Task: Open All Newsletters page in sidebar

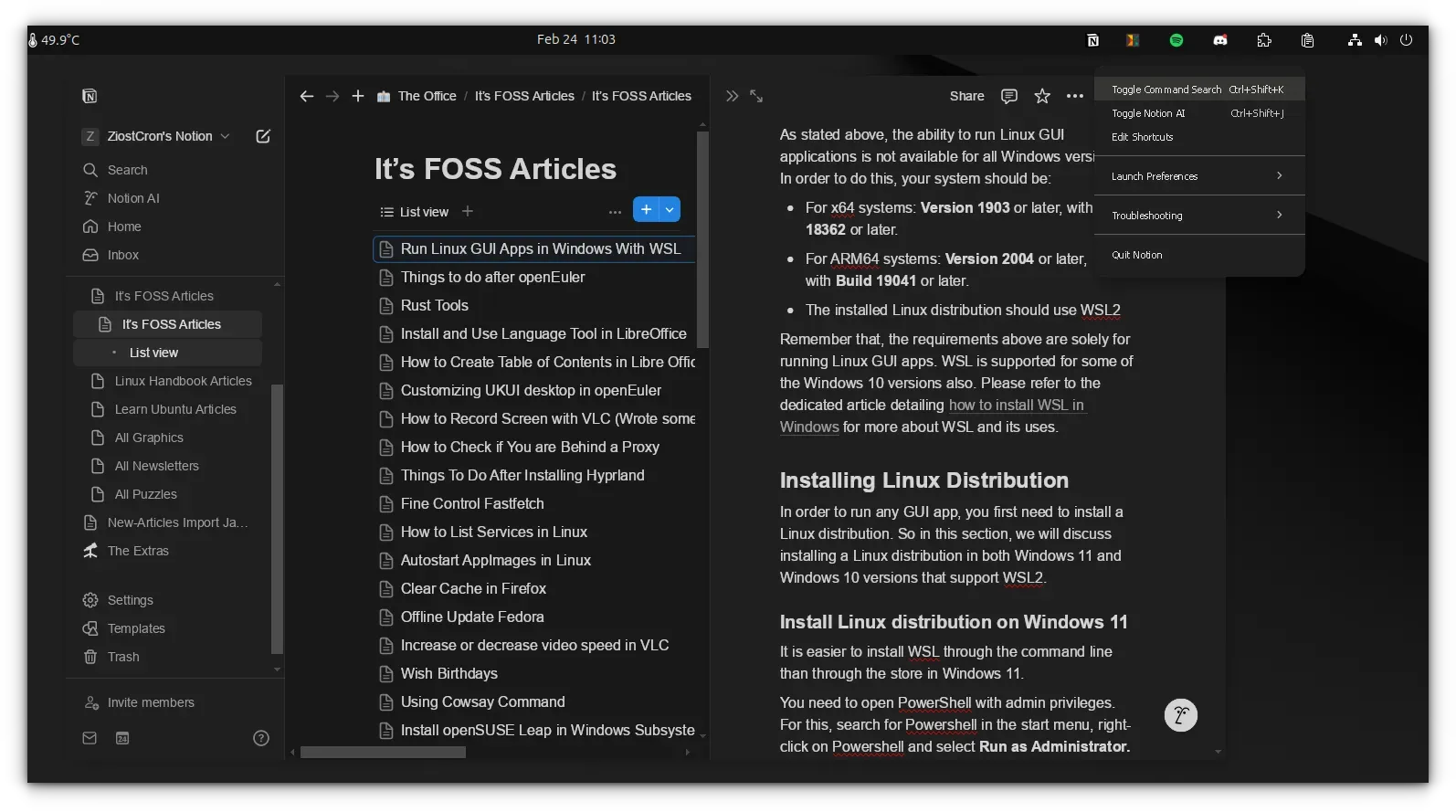Action: point(156,466)
